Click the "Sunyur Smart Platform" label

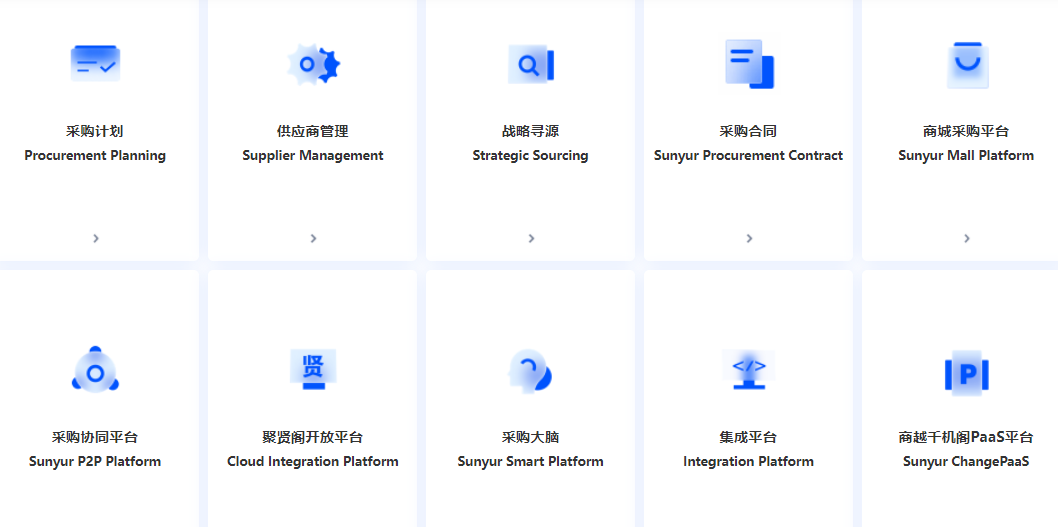click(x=530, y=462)
